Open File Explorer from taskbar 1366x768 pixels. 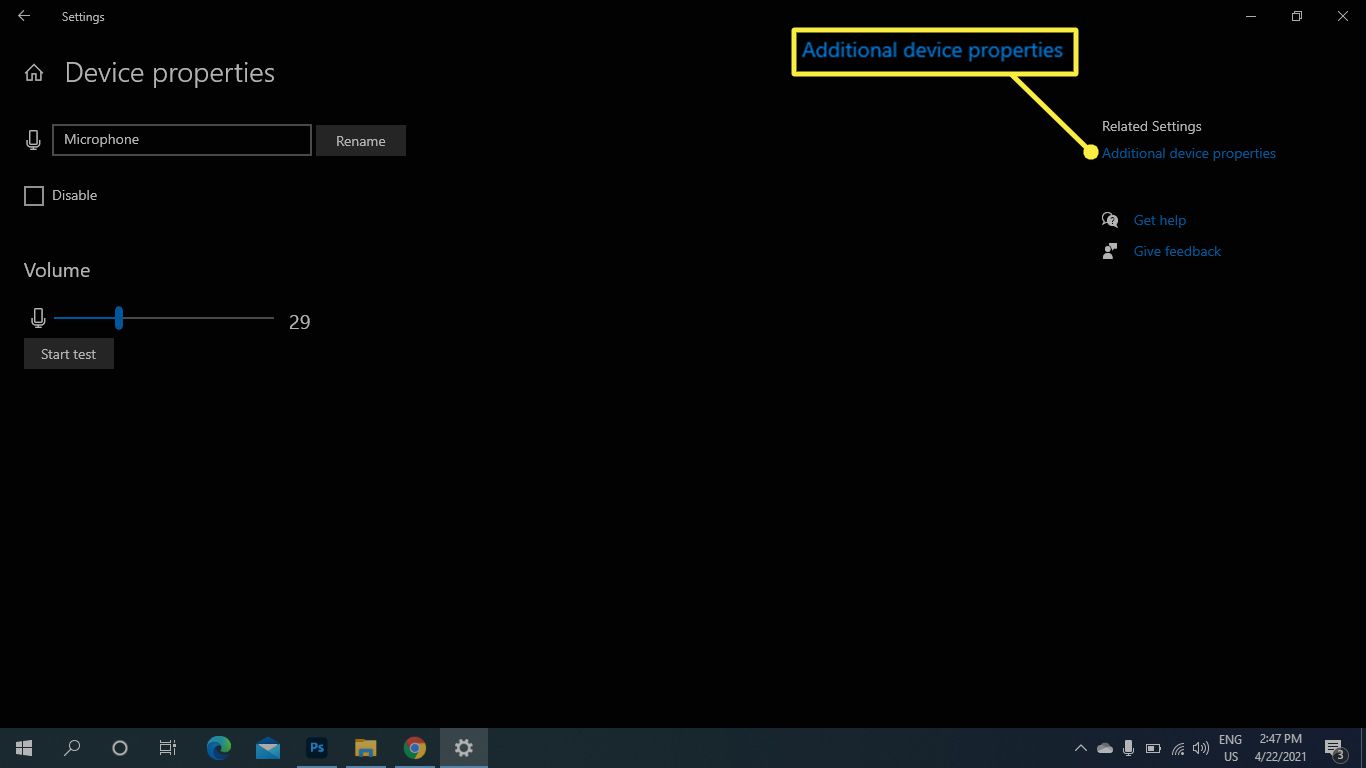pyautogui.click(x=366, y=748)
